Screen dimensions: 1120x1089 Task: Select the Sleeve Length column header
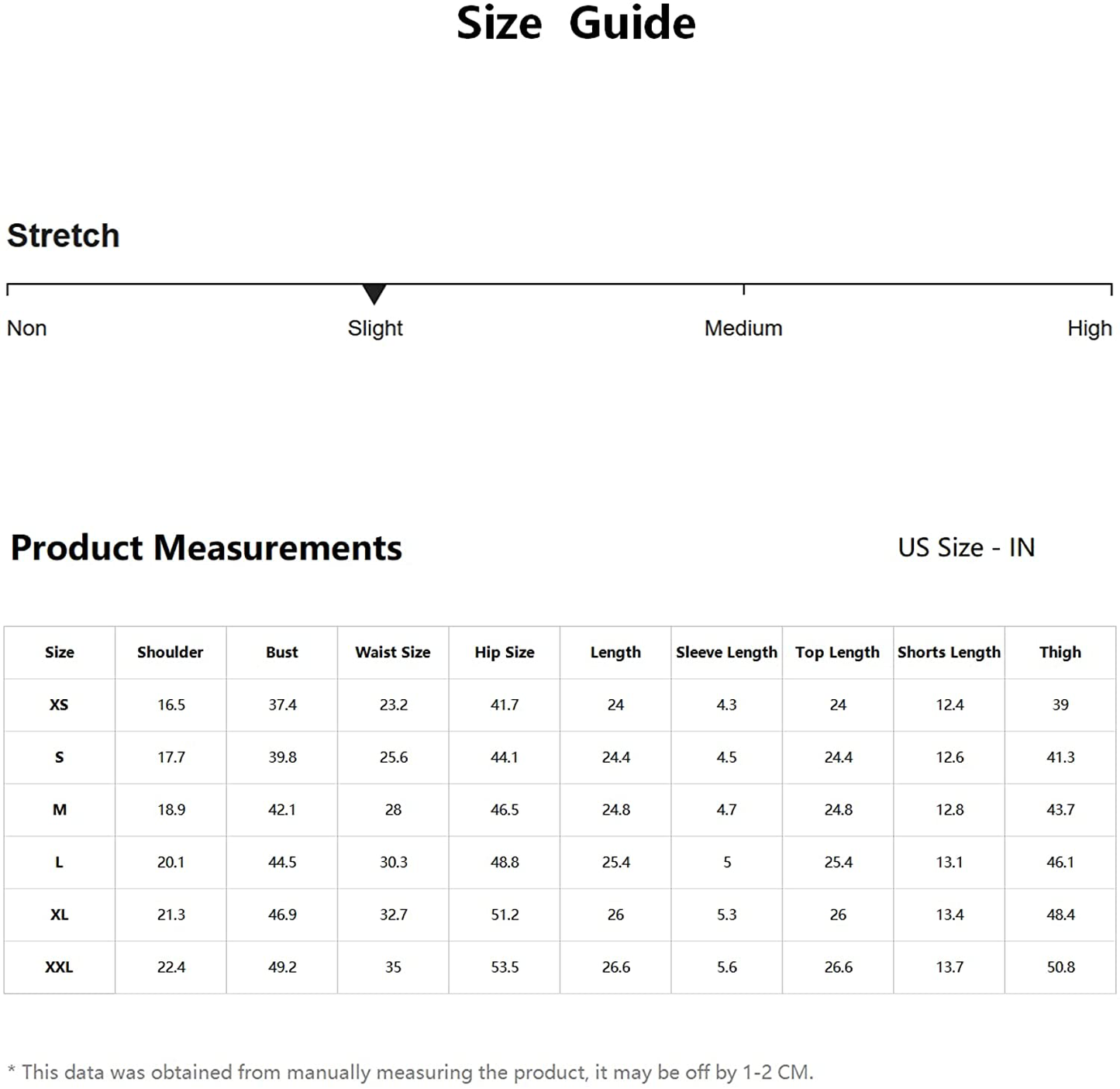[x=726, y=653]
